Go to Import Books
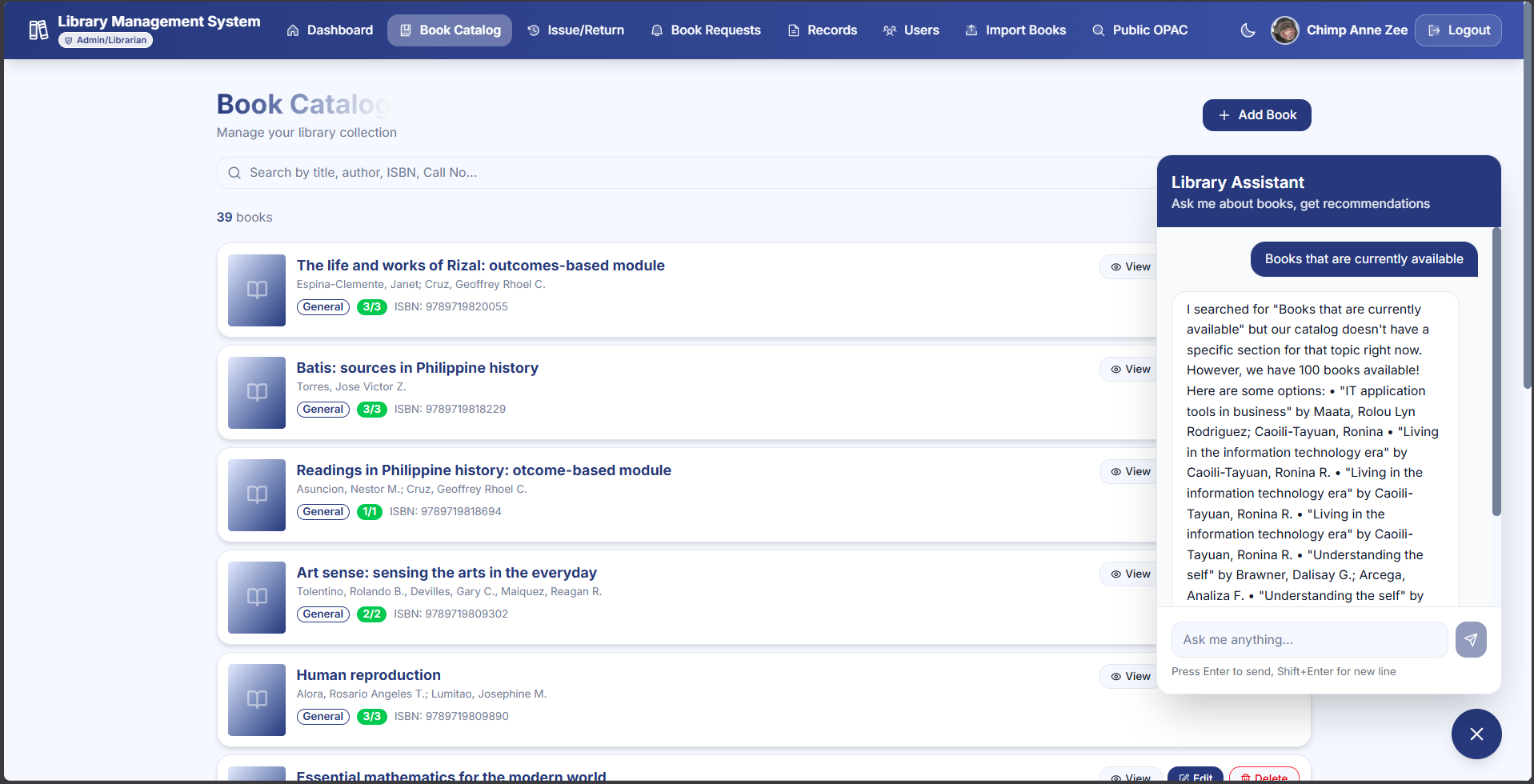This screenshot has height=784, width=1534. click(x=1015, y=30)
